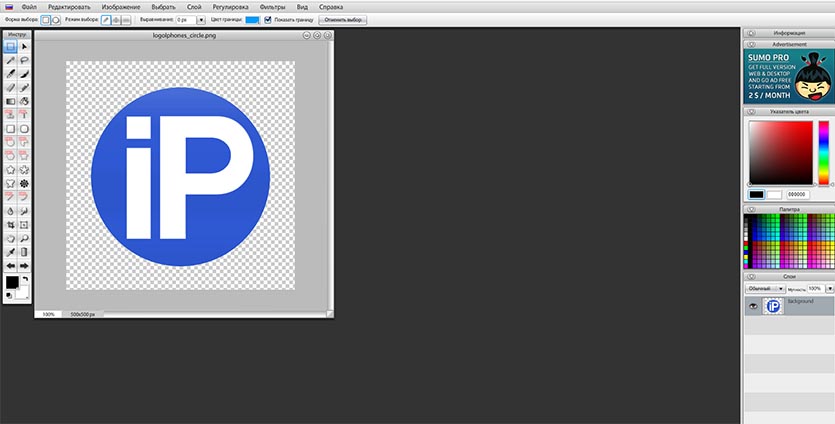Open the 'Редактировать' menu
This screenshot has width=835, height=424.
[69, 7]
